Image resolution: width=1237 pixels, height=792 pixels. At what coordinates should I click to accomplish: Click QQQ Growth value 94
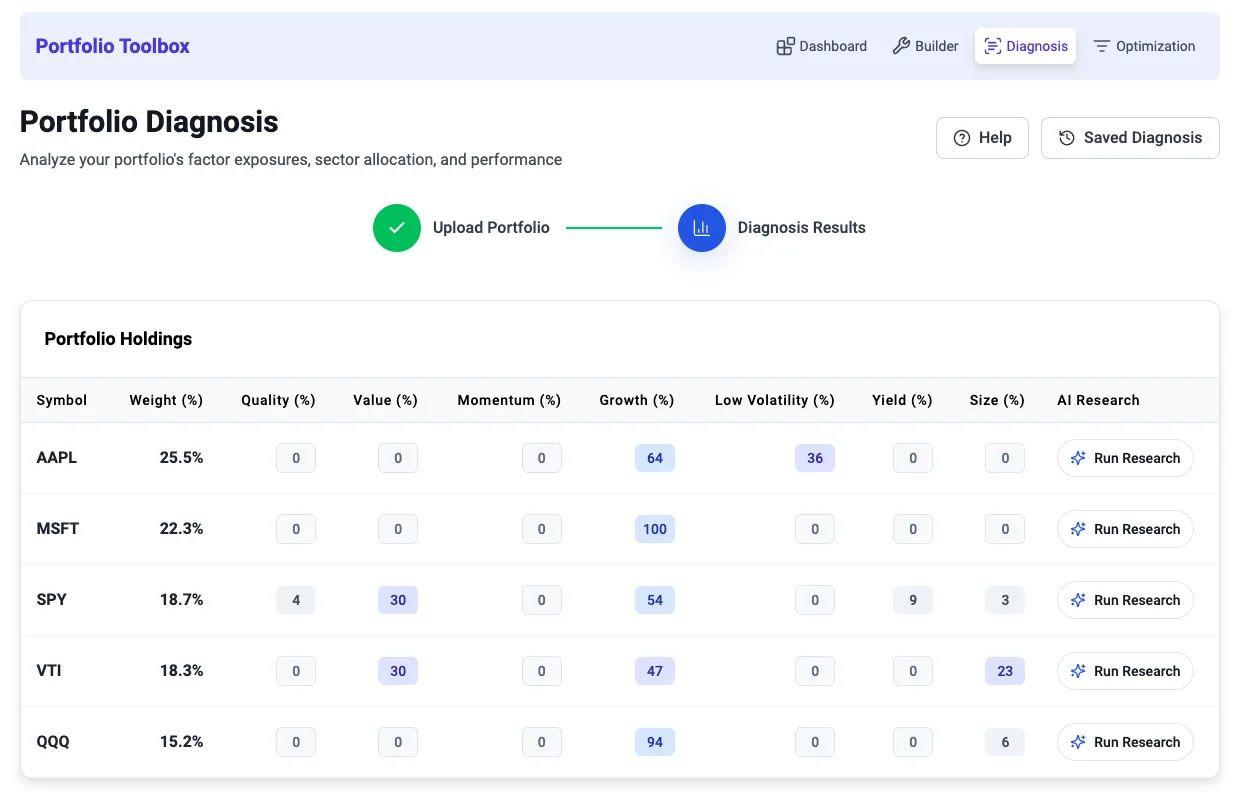point(655,742)
